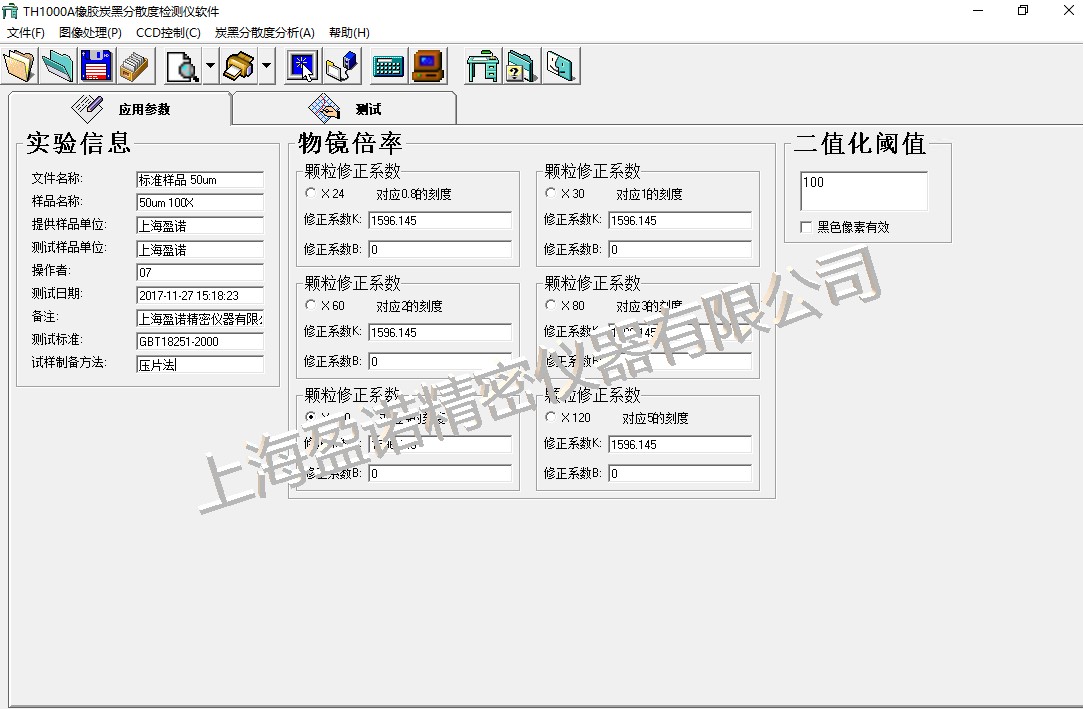Click the yellow open folder toolbar icon
The height and width of the screenshot is (709, 1084).
click(x=19, y=66)
